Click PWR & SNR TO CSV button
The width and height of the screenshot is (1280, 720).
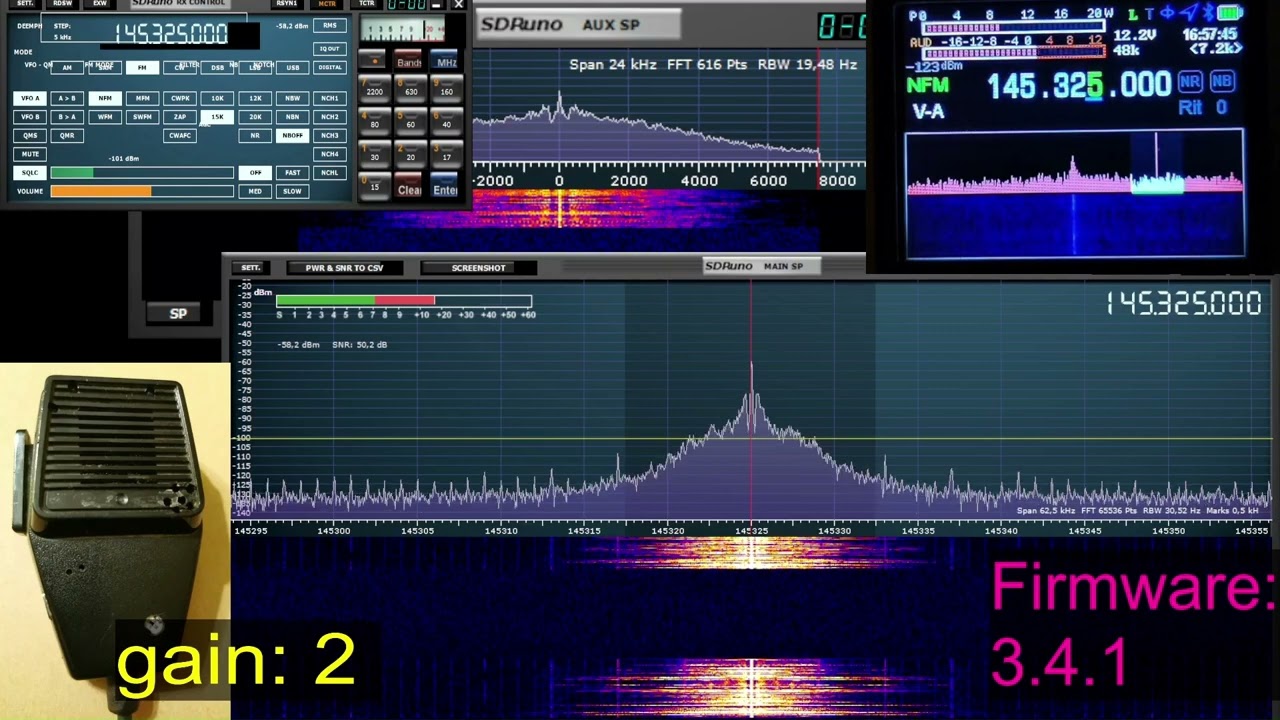pyautogui.click(x=344, y=267)
